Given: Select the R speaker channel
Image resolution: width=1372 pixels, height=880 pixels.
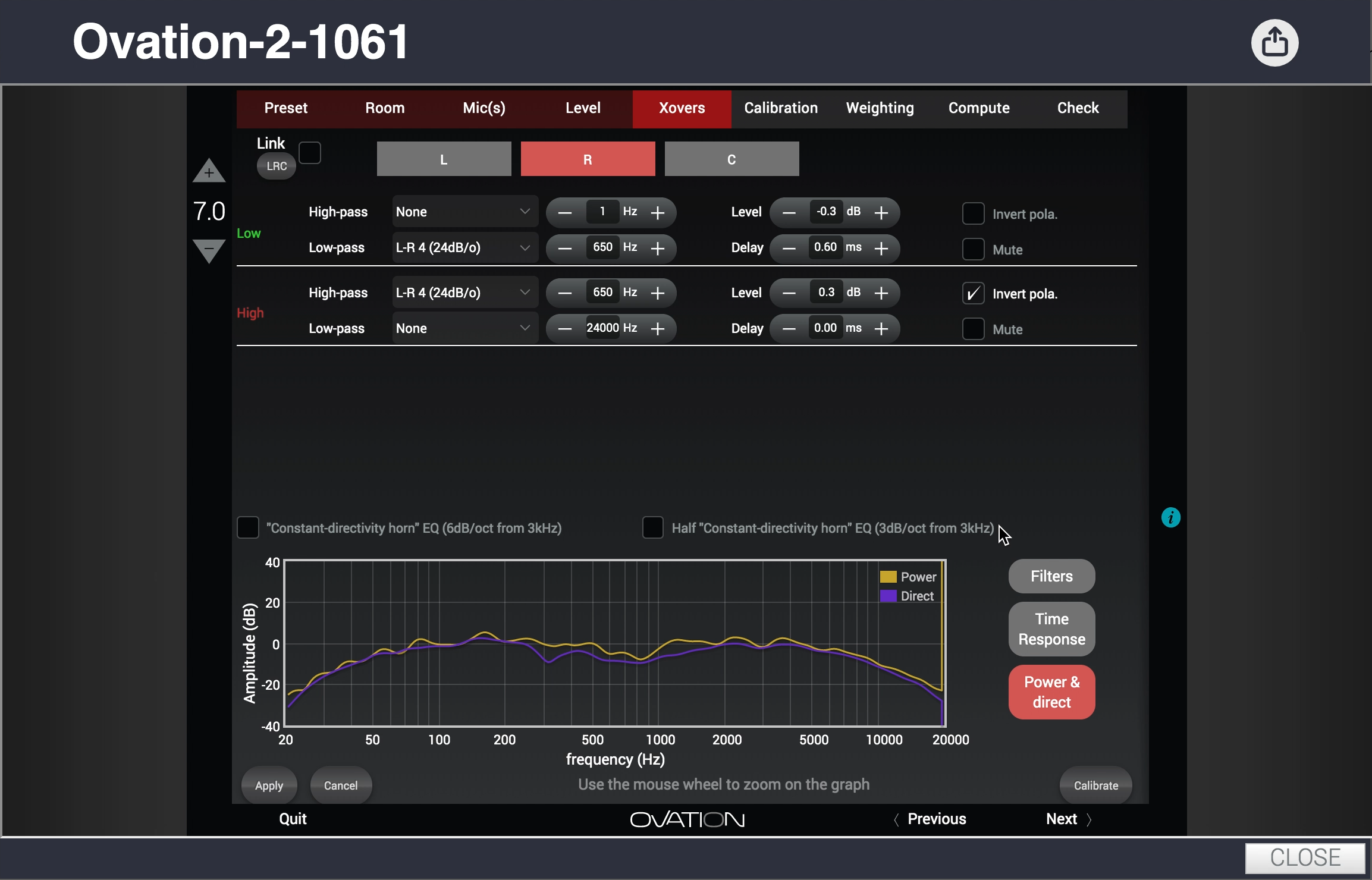Looking at the screenshot, I should [x=588, y=159].
